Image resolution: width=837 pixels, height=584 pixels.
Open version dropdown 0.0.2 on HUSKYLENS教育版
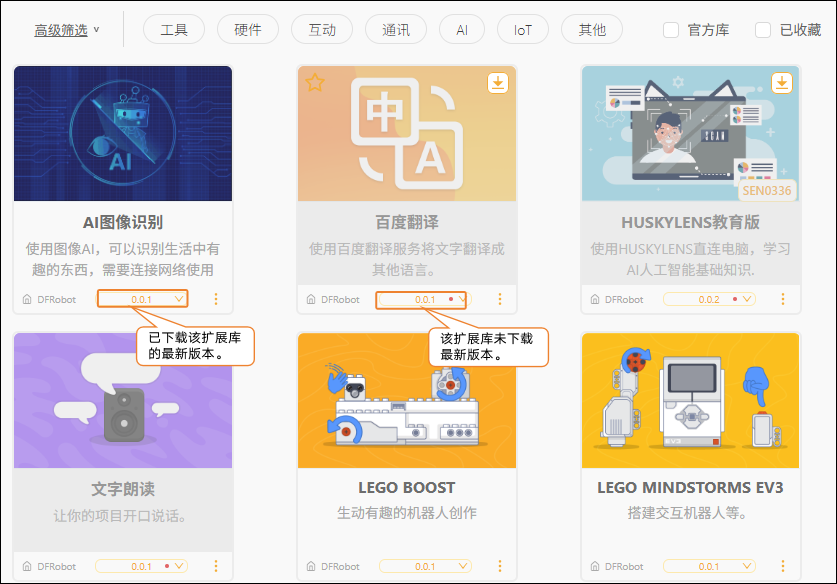click(x=709, y=299)
